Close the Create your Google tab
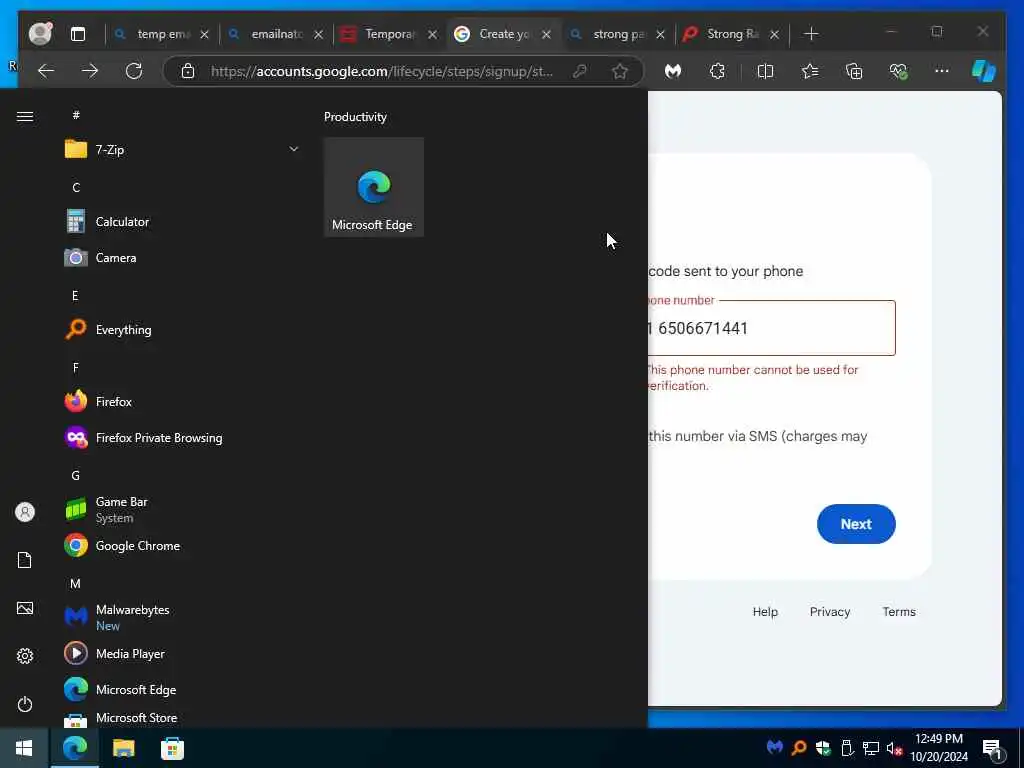Viewport: 1024px width, 768px height. (547, 35)
